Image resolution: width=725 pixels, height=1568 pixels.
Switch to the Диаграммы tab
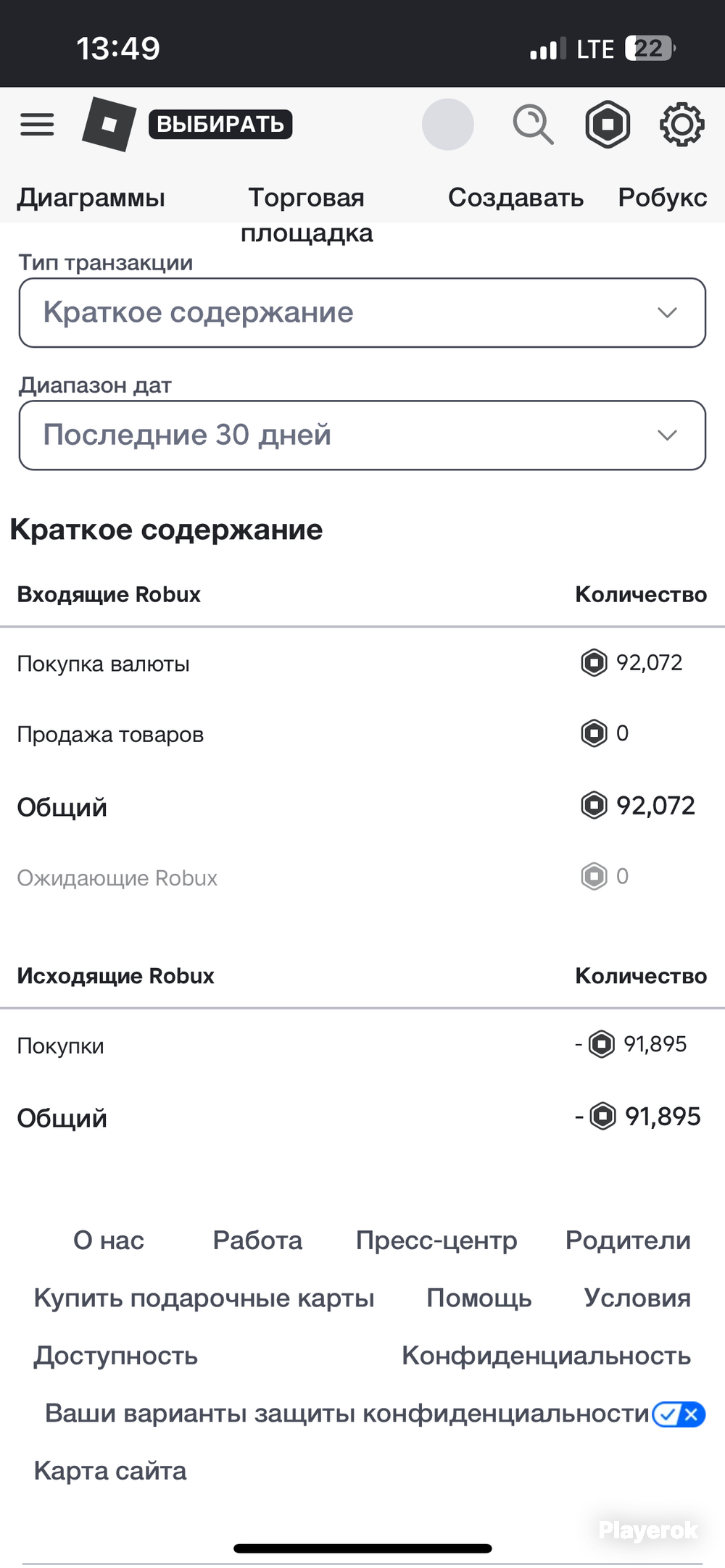(91, 198)
